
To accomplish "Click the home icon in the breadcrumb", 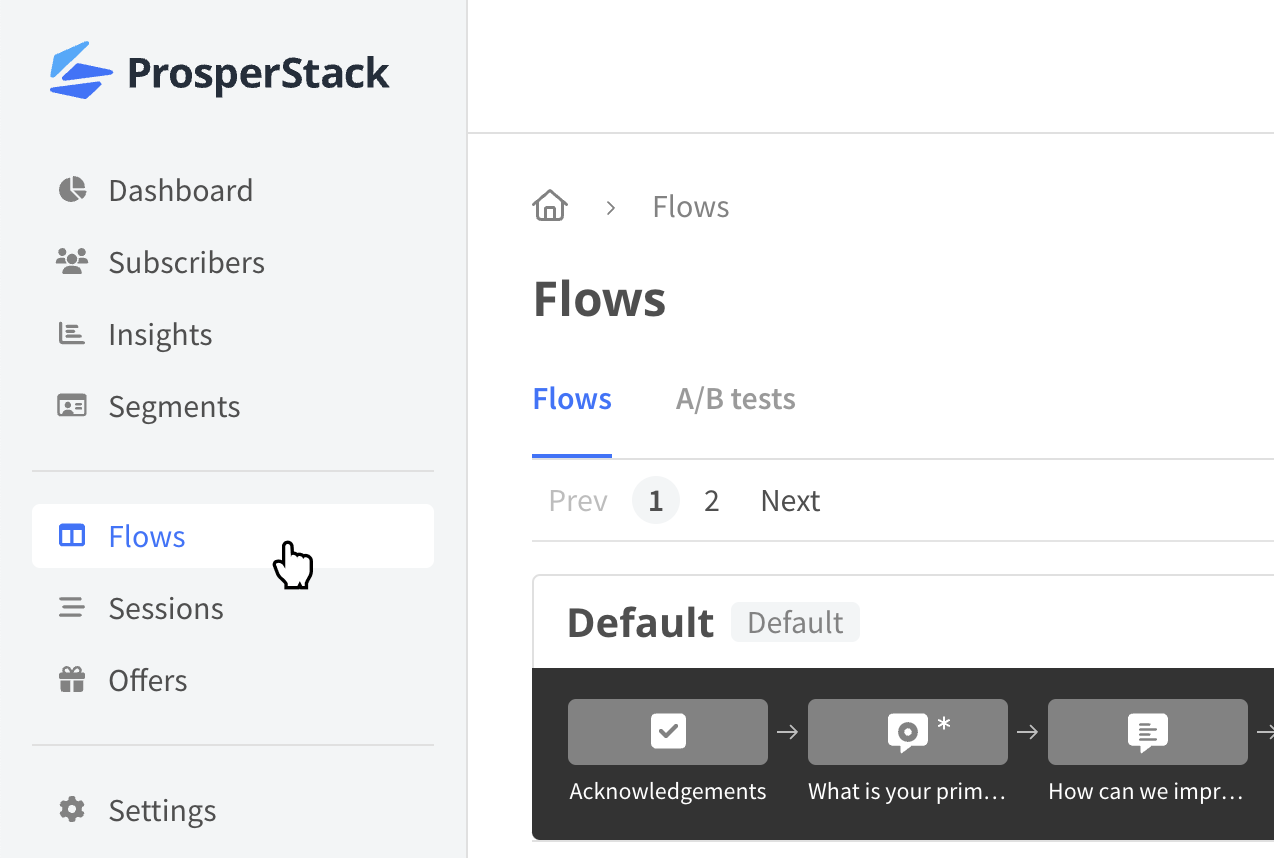I will [x=549, y=205].
